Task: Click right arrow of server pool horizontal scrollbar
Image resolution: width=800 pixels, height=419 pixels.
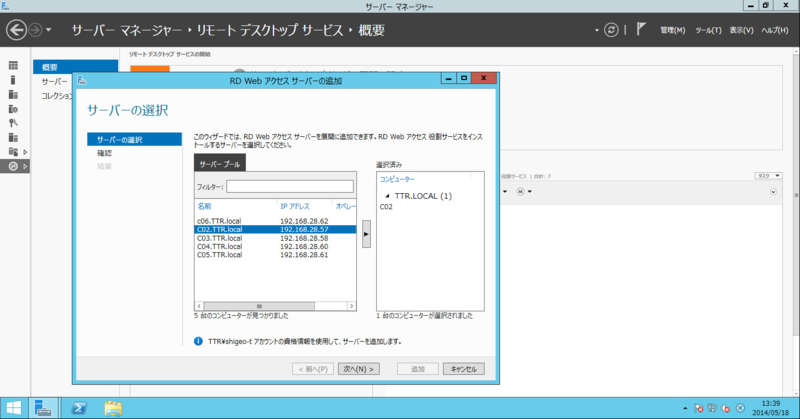Action: click(352, 306)
